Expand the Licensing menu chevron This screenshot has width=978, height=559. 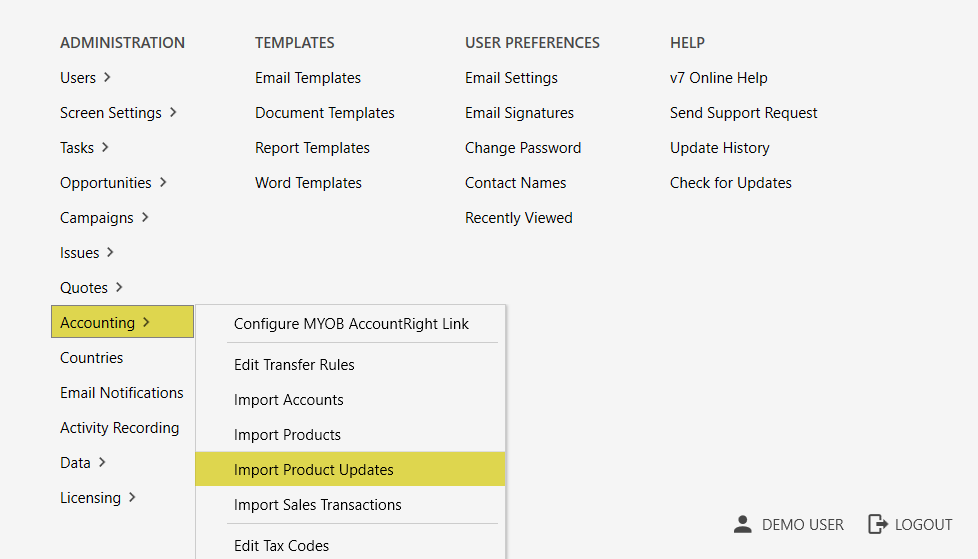click(x=132, y=497)
